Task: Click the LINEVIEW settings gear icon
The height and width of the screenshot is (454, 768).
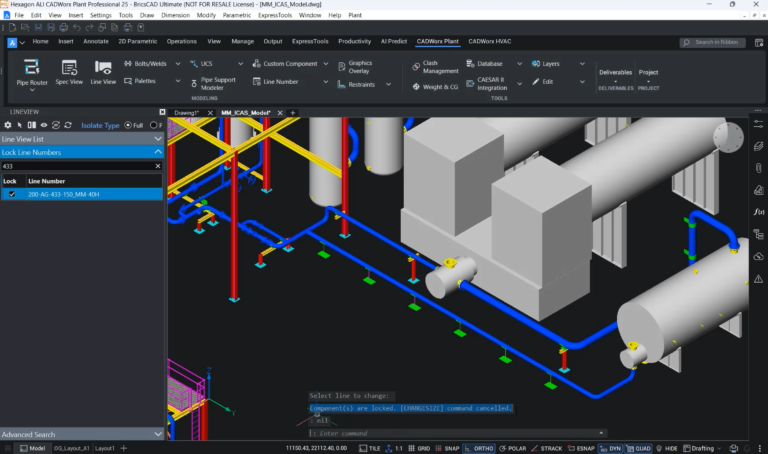Action: coord(7,125)
